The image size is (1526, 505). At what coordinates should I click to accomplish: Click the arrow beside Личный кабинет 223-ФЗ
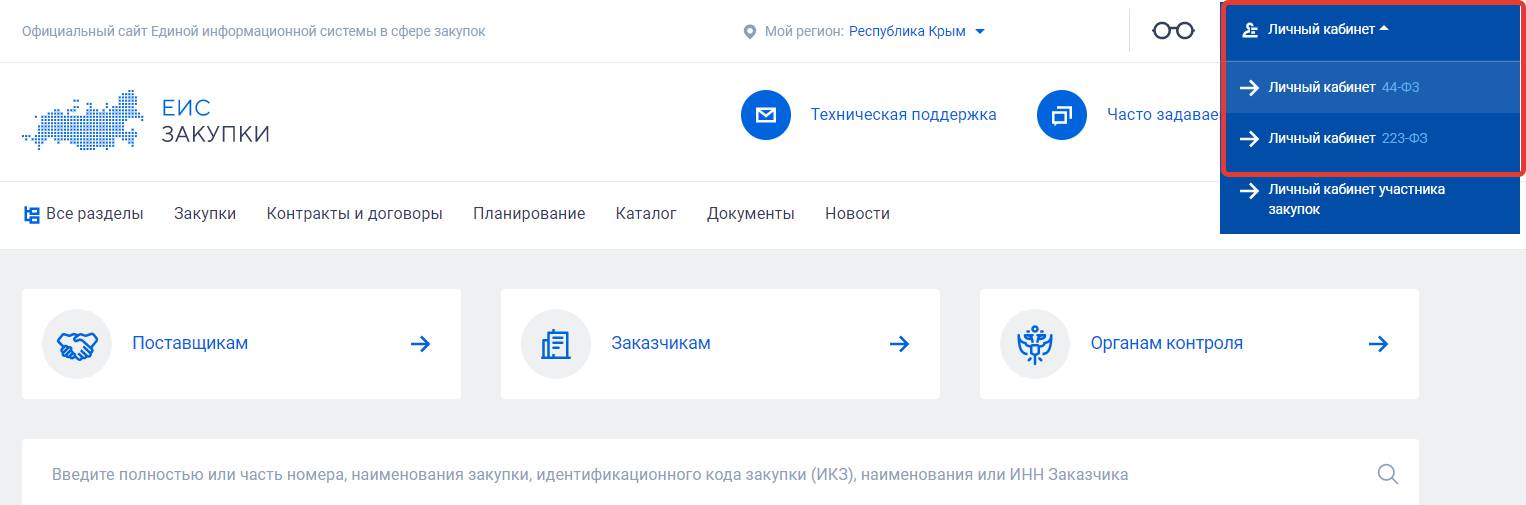tap(1249, 139)
